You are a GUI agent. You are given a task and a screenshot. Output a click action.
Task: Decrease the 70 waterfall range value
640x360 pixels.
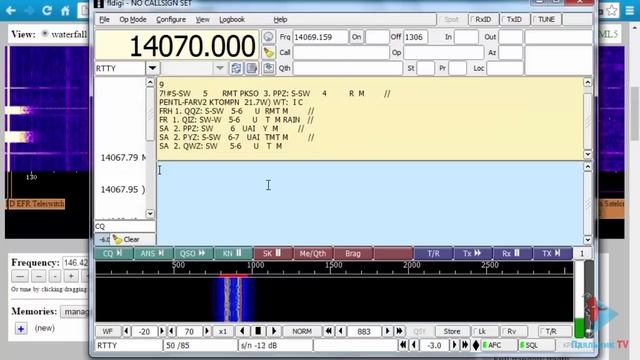click(171, 331)
